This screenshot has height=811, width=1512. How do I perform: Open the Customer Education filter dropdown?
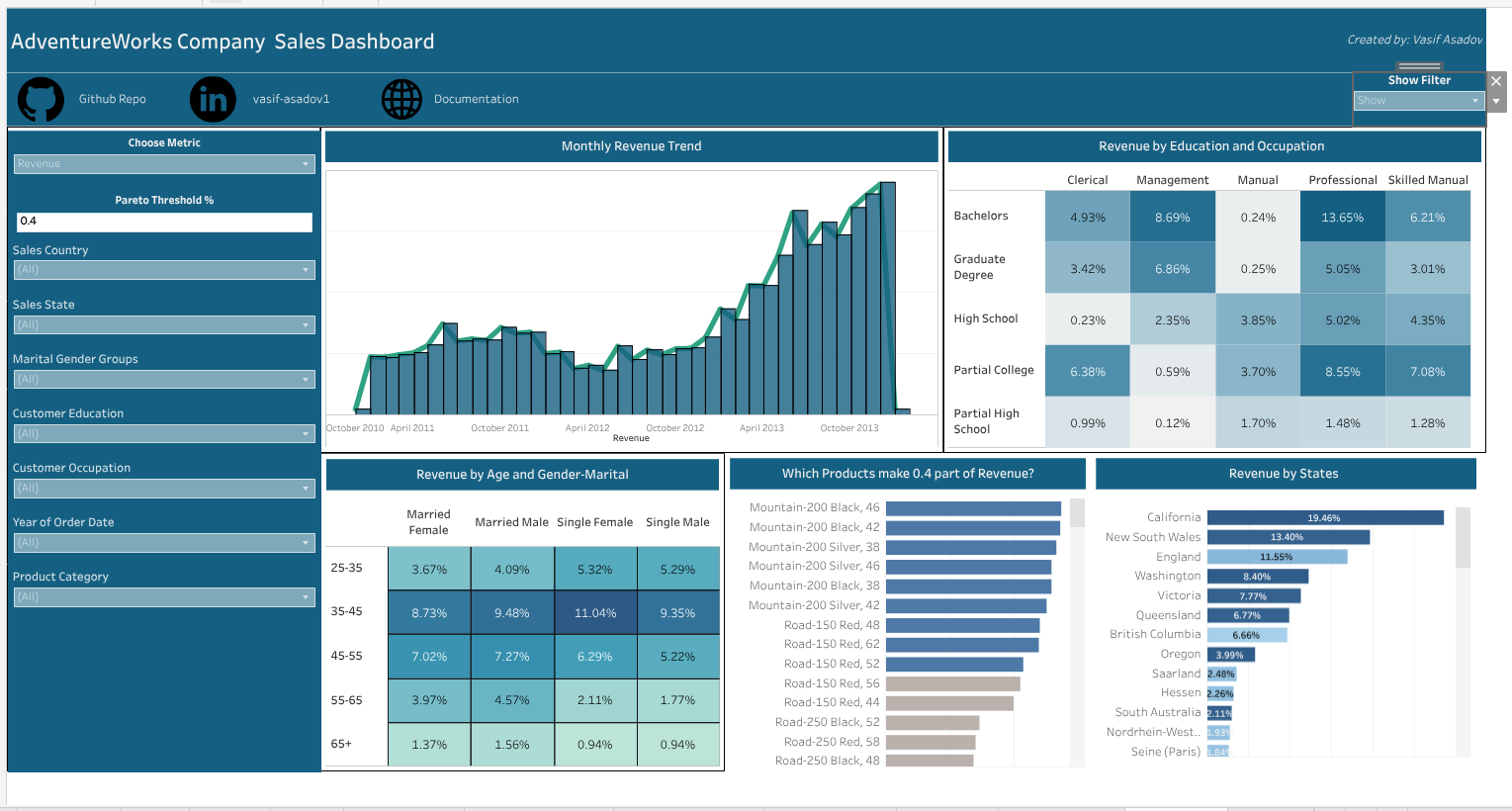point(164,433)
